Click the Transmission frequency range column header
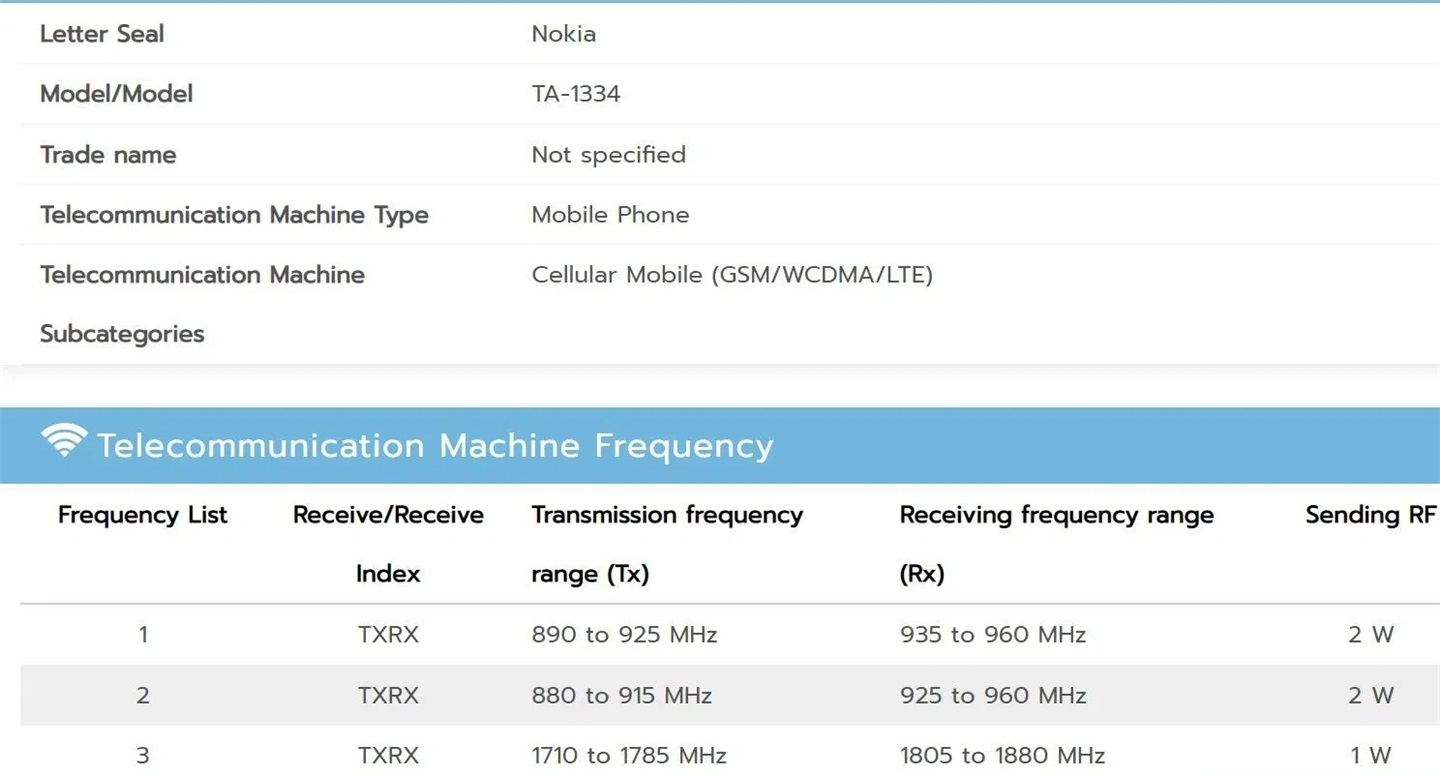1440x774 pixels. pyautogui.click(x=667, y=543)
